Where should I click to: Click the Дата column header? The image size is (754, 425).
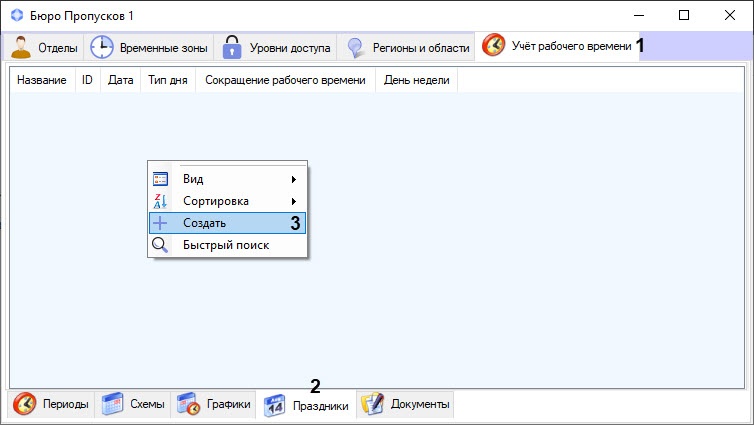click(120, 80)
